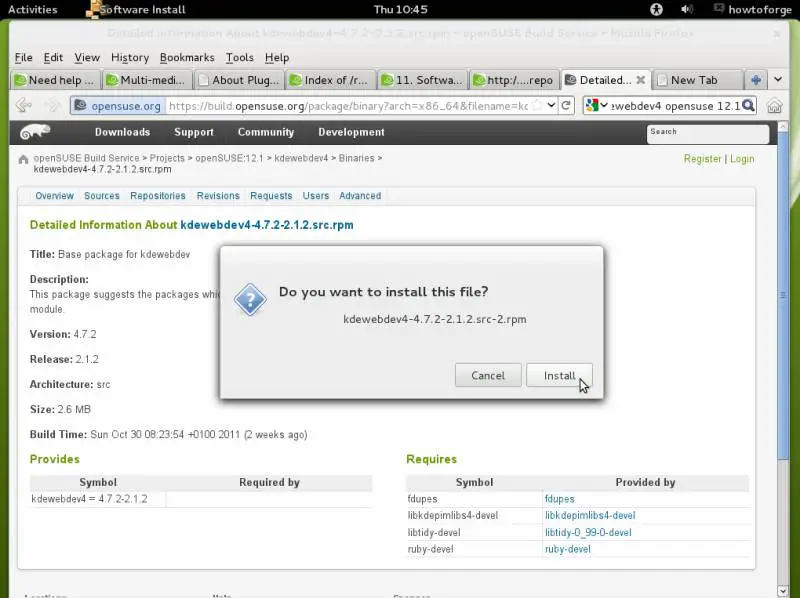Open the History menu
The image size is (800, 598).
[130, 58]
